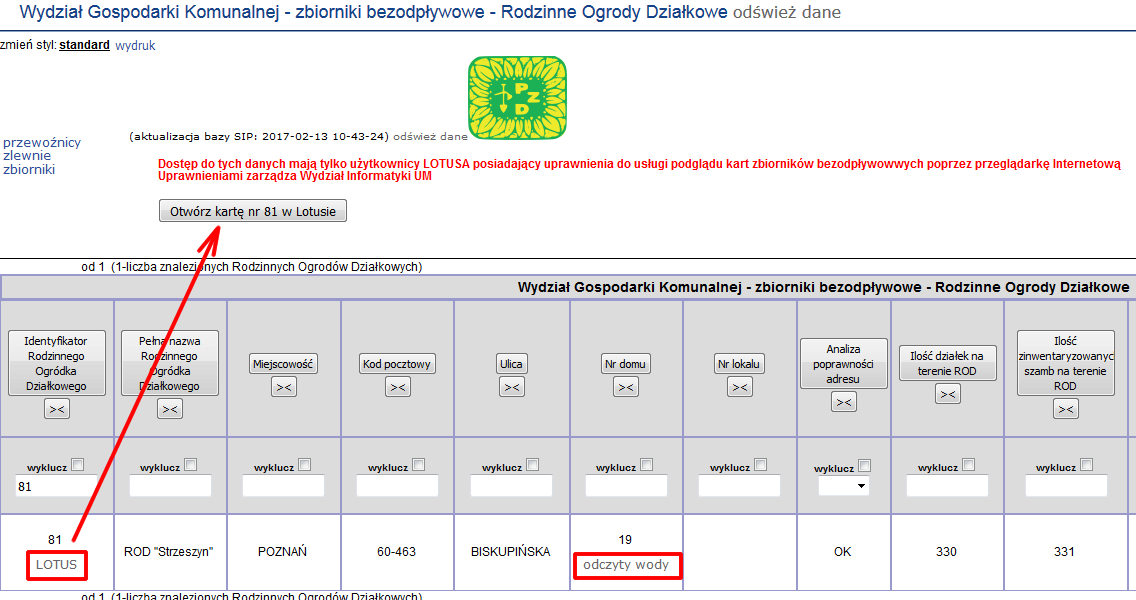Open the odczyty wody link
The height and width of the screenshot is (600, 1136).
coord(626,565)
